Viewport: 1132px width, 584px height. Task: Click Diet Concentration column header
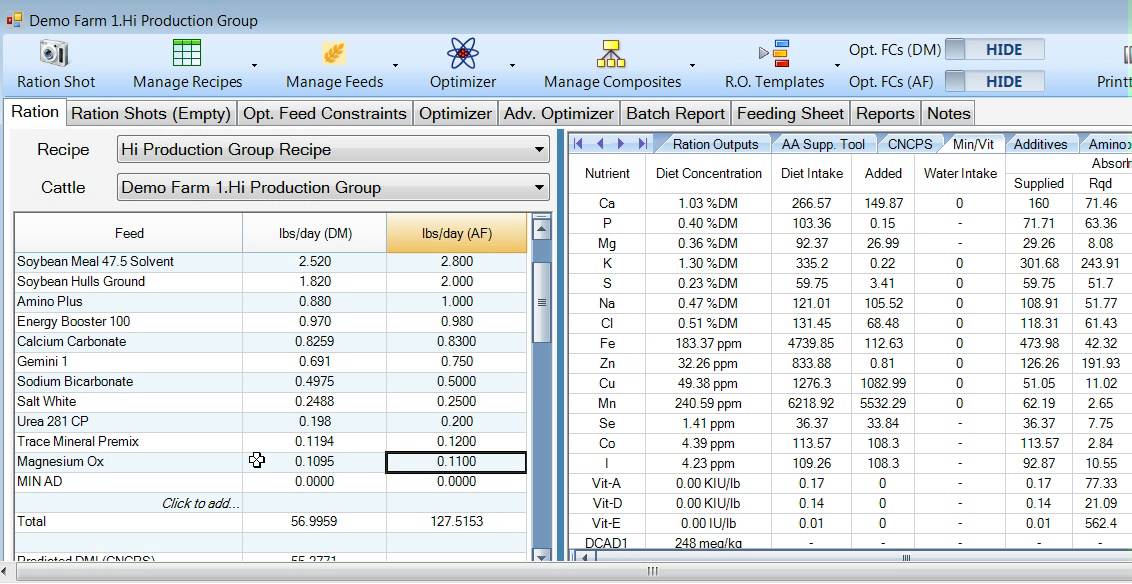tap(708, 173)
